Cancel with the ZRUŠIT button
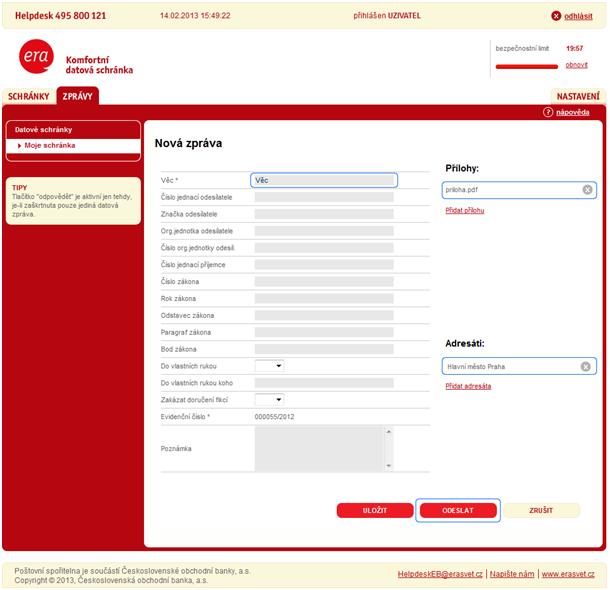Viewport: 610px width, 590px height. coord(540,510)
